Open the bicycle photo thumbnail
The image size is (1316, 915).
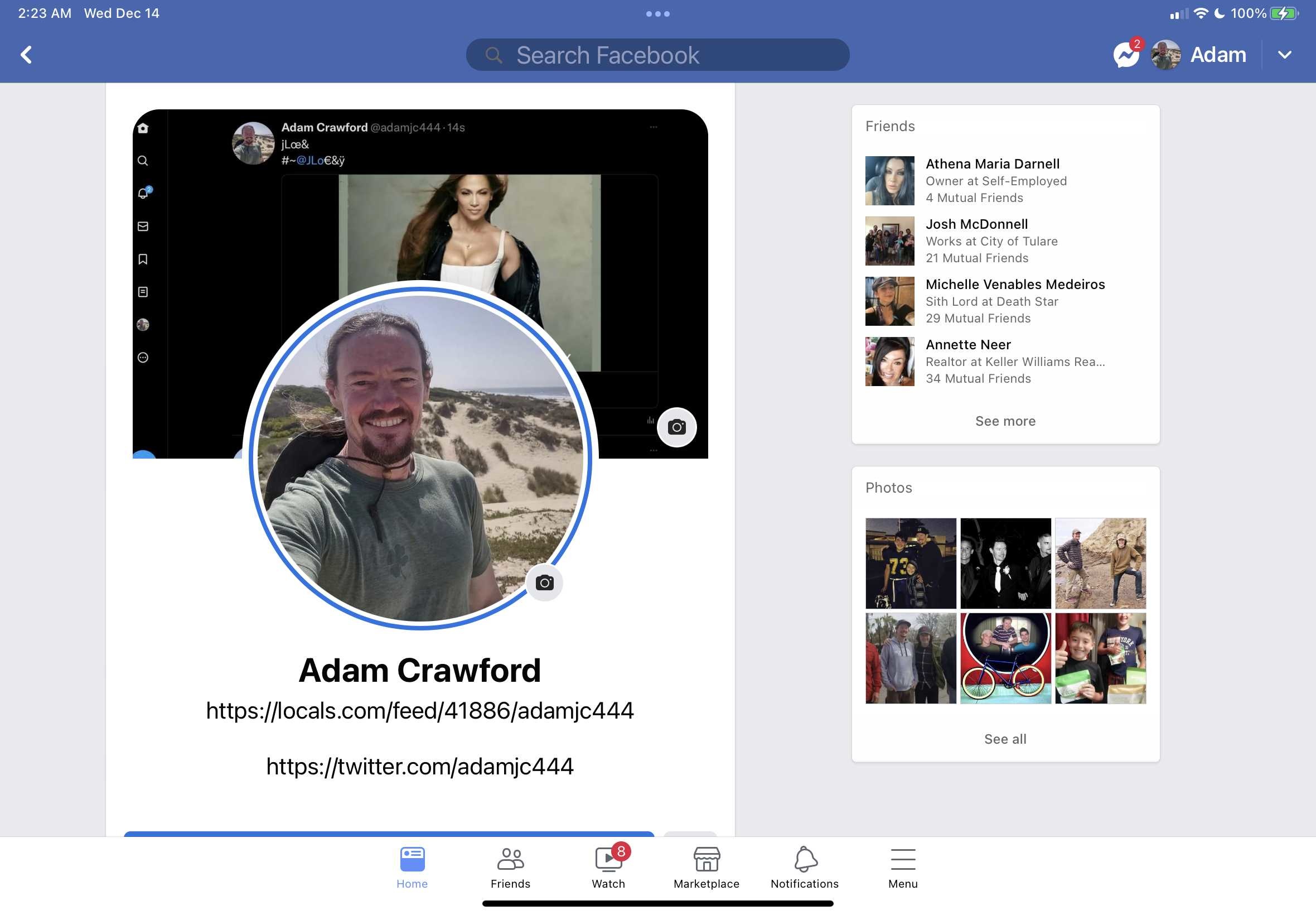click(x=1005, y=658)
